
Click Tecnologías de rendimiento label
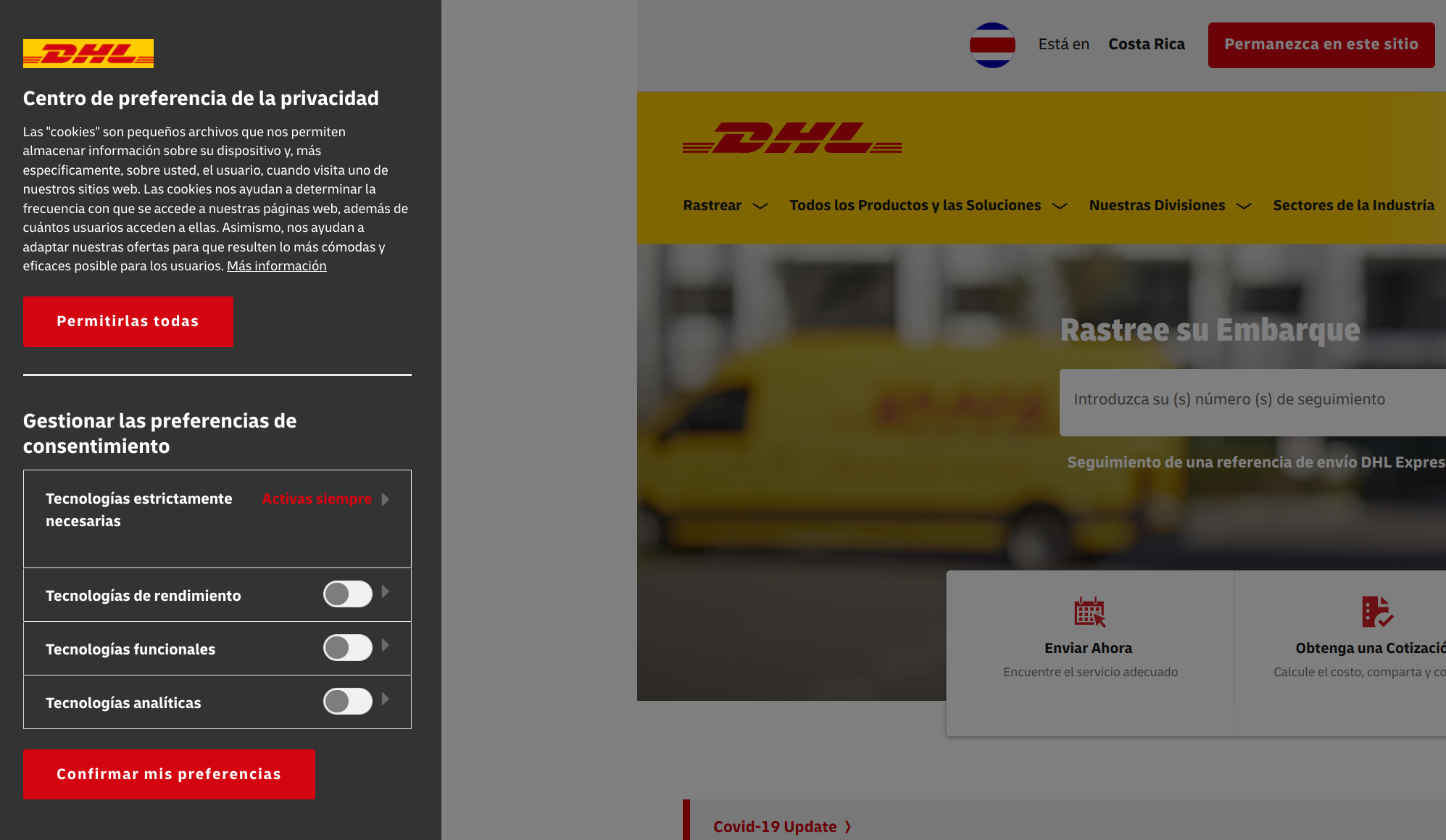click(x=144, y=596)
